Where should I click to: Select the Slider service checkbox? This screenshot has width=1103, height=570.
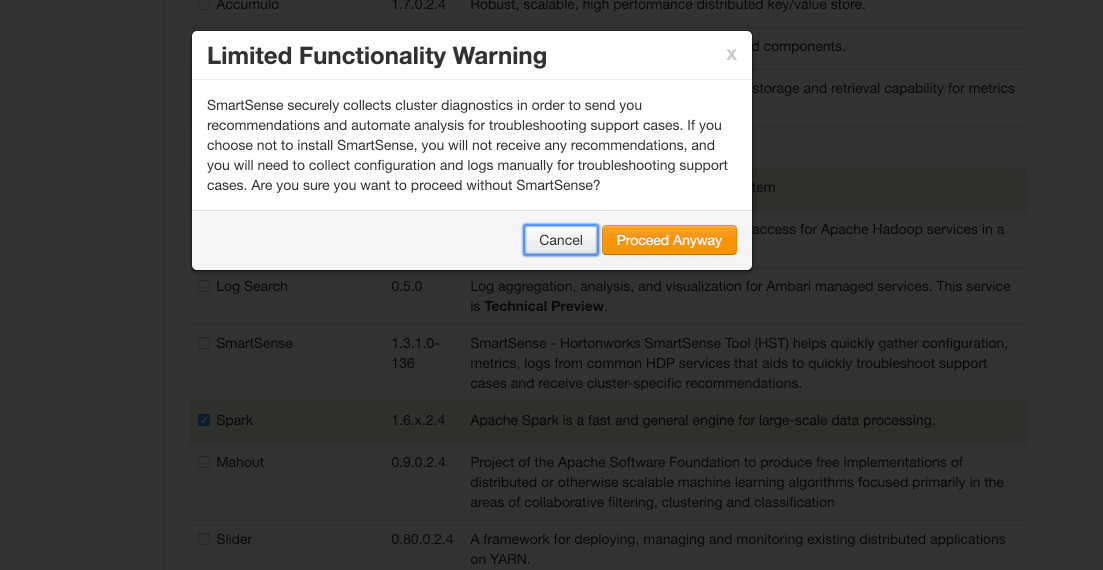[x=204, y=539]
